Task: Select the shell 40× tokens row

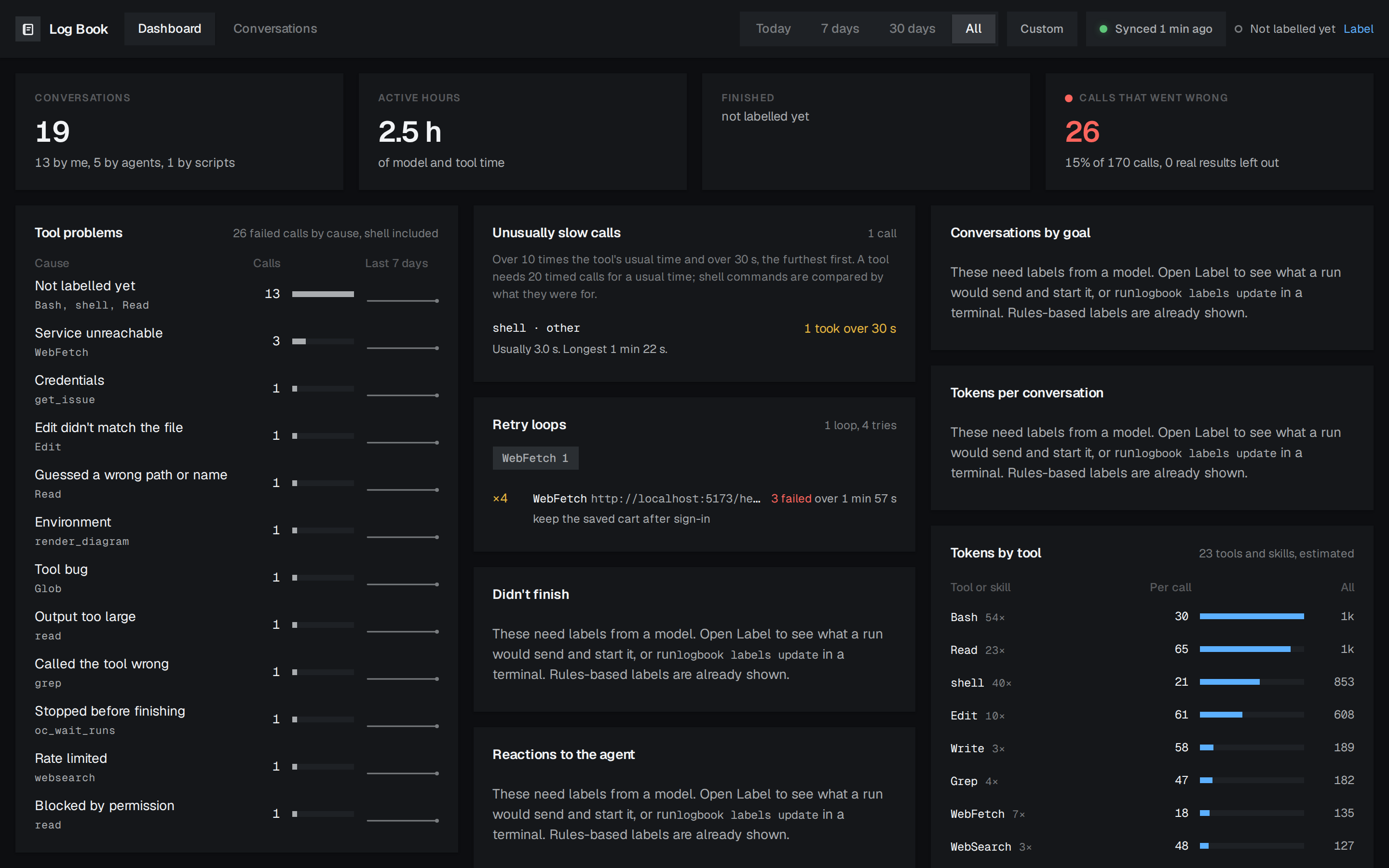Action: click(1152, 682)
